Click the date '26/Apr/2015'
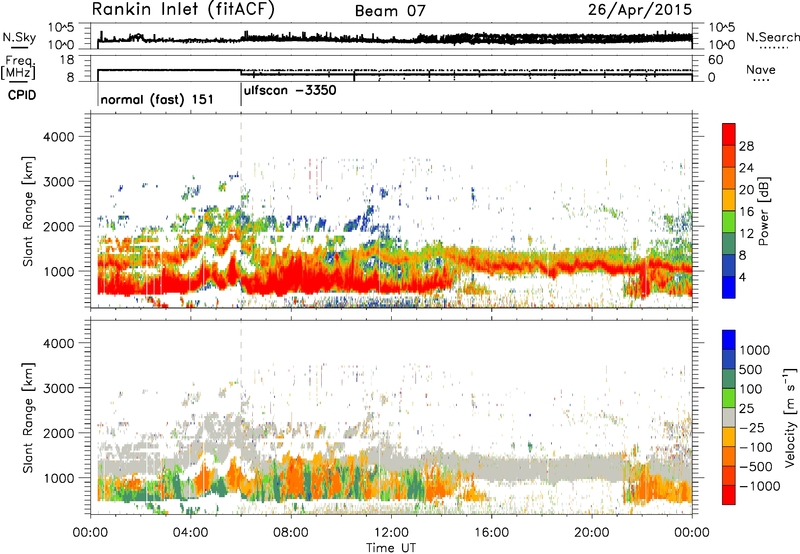Viewport: 800px width, 554px height. 640,9
